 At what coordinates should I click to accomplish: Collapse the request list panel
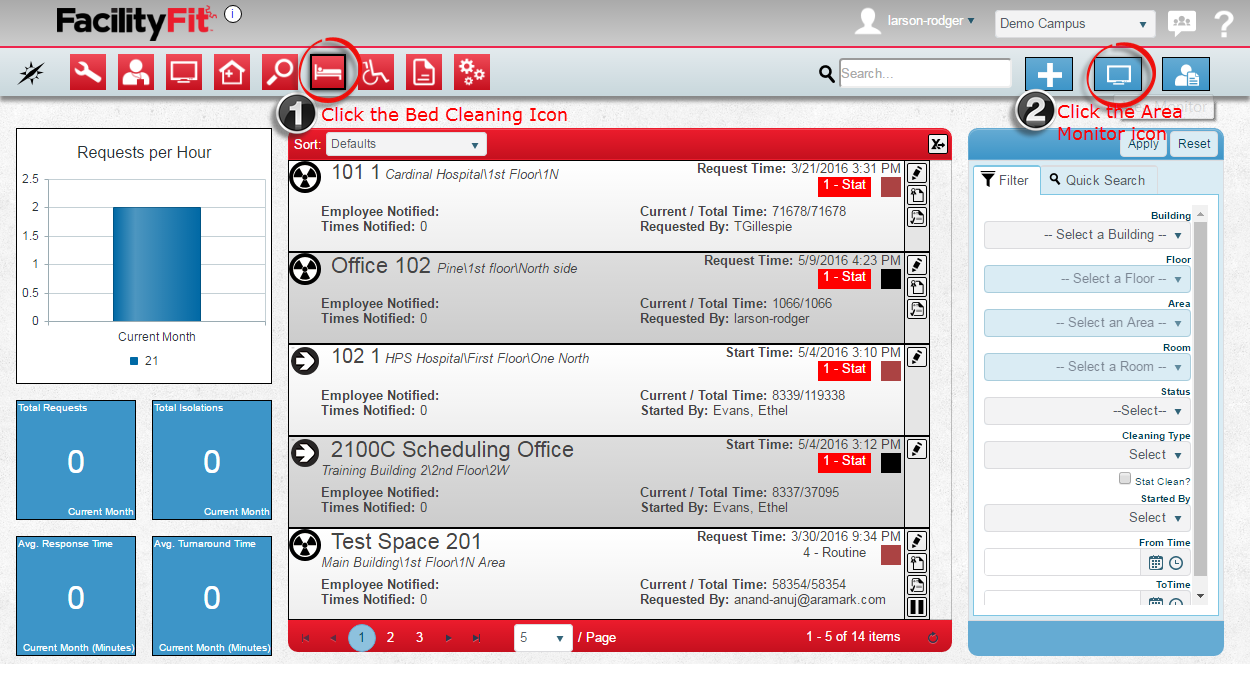937,144
